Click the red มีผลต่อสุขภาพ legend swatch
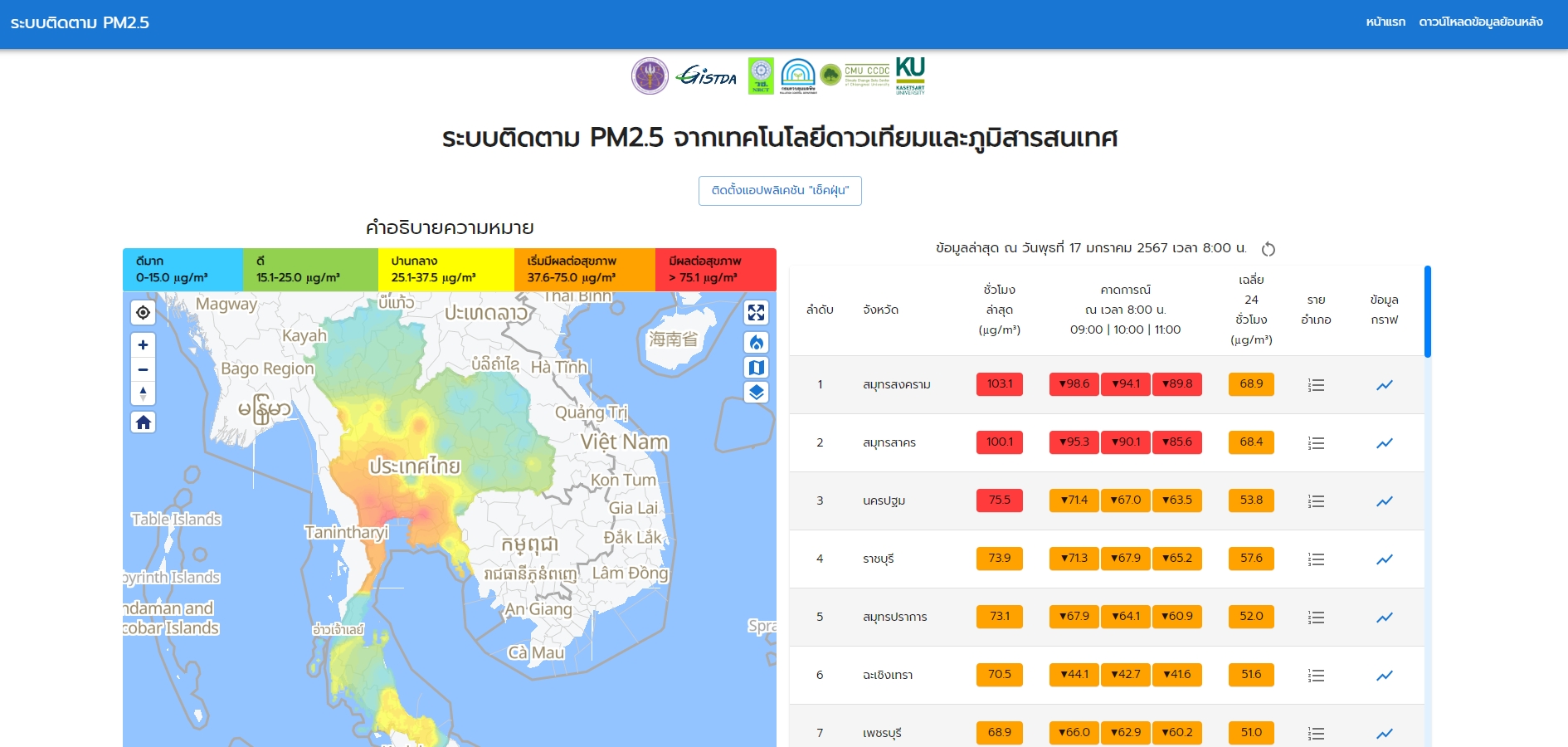 tap(716, 270)
